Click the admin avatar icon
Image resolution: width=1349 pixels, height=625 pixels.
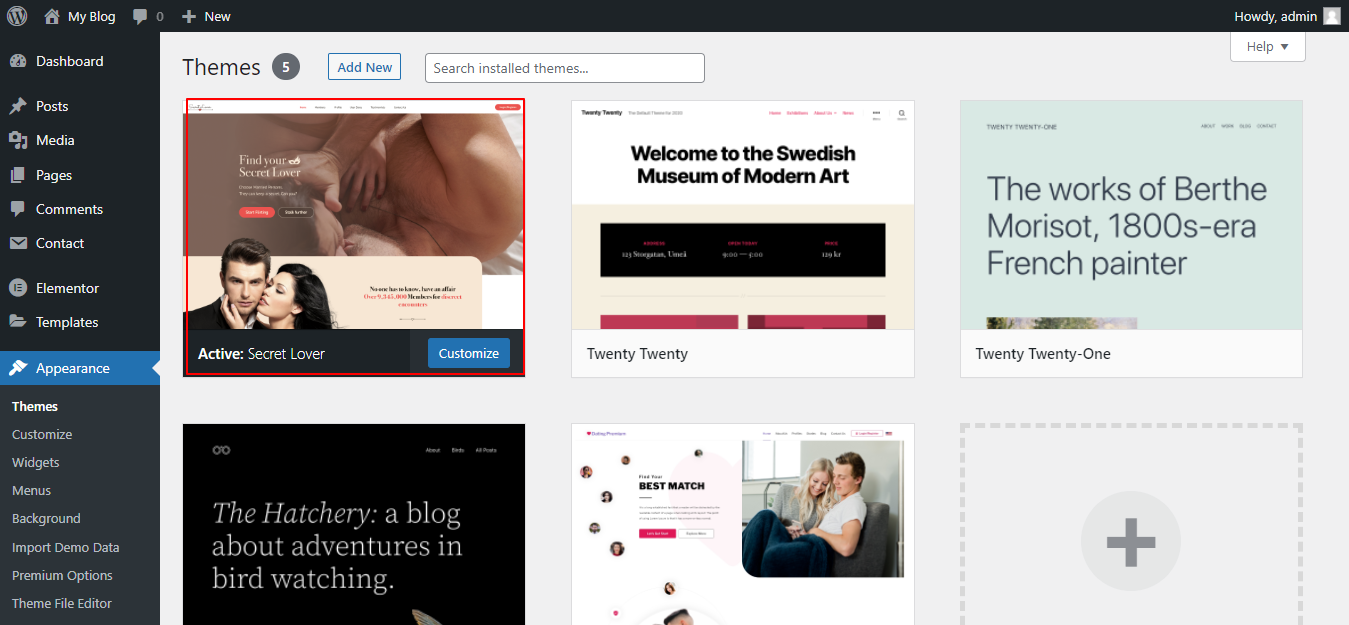[x=1332, y=16]
